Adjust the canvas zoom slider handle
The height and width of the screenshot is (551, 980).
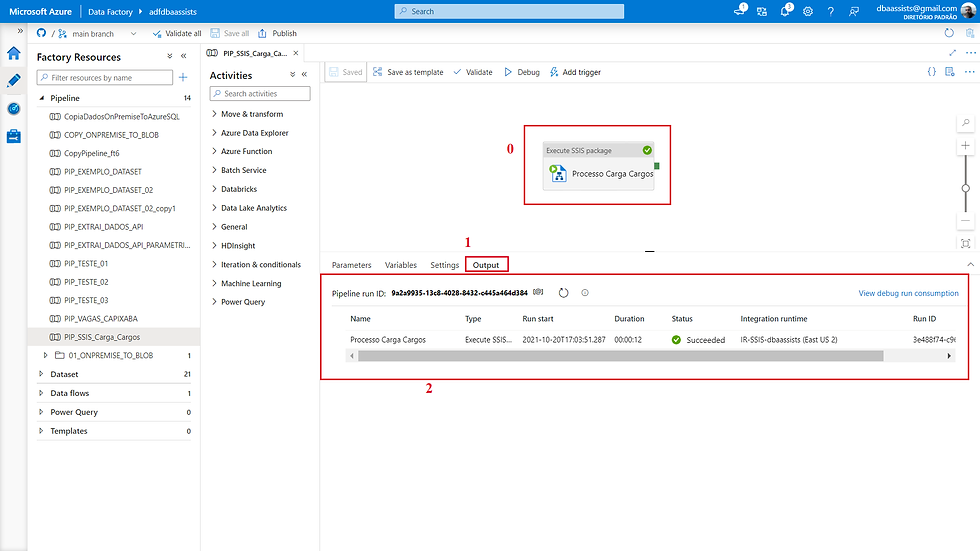(x=966, y=188)
